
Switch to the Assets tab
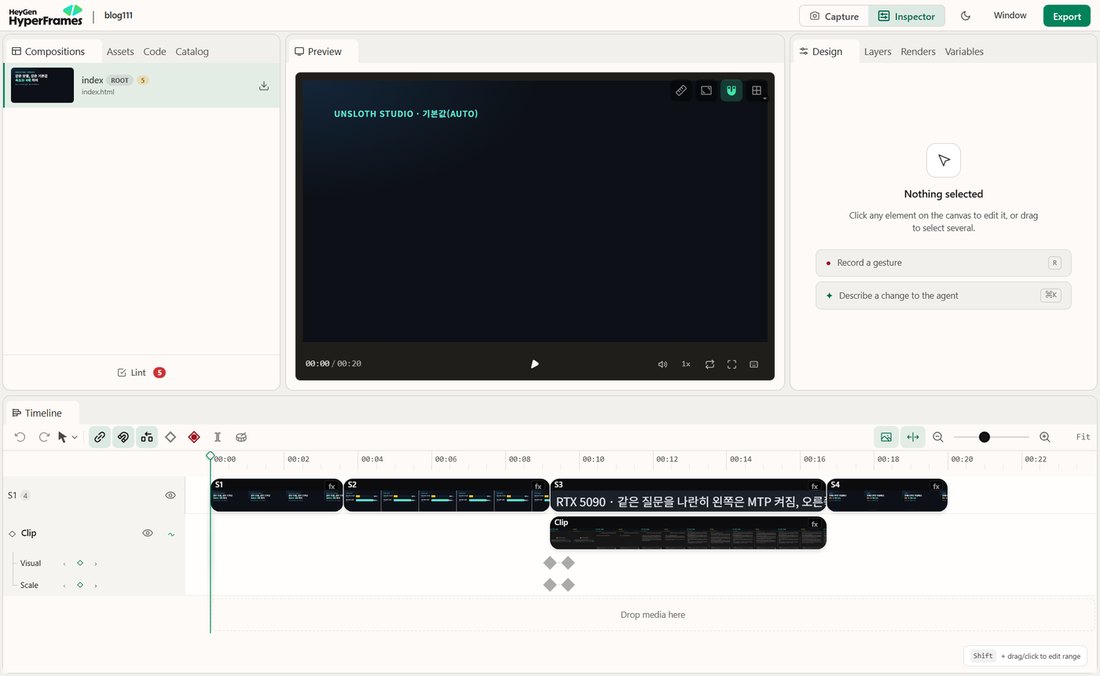(x=120, y=51)
